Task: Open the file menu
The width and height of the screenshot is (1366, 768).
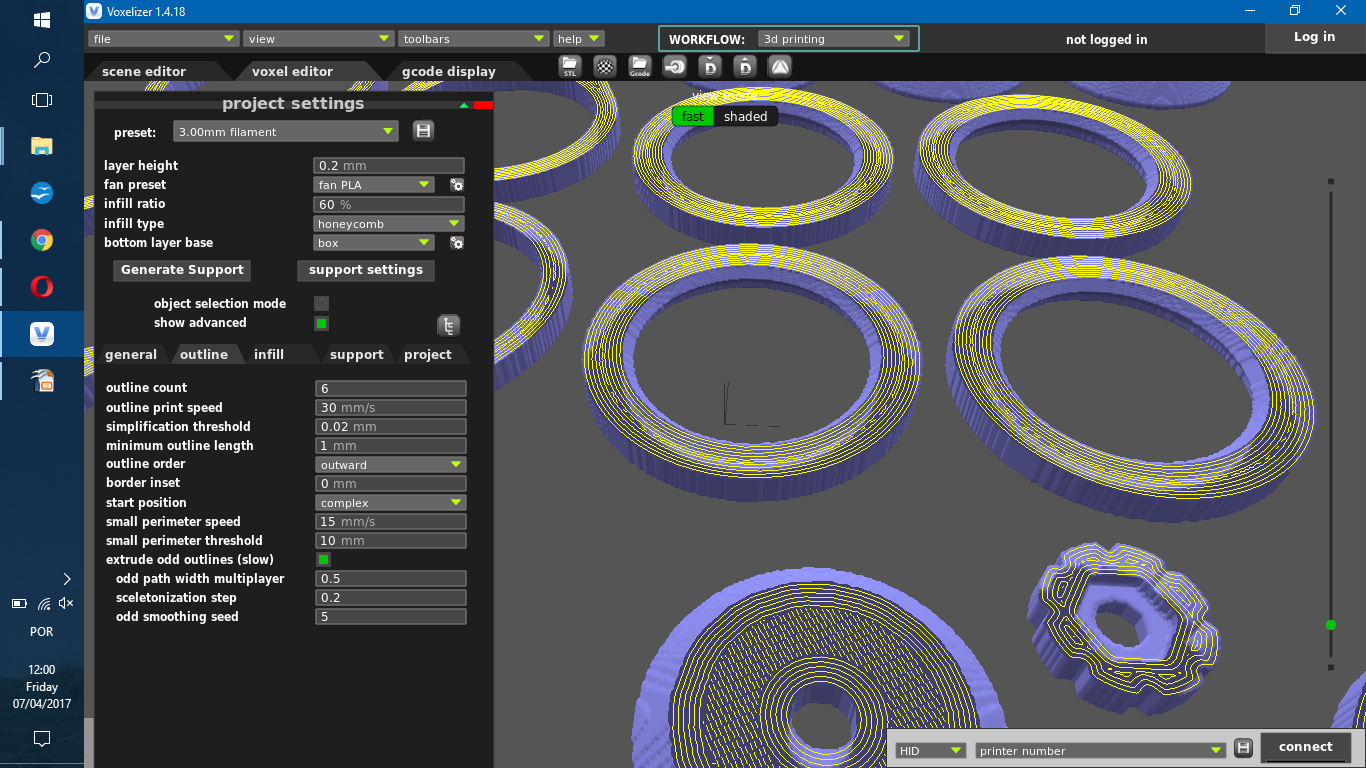Action: pyautogui.click(x=163, y=39)
